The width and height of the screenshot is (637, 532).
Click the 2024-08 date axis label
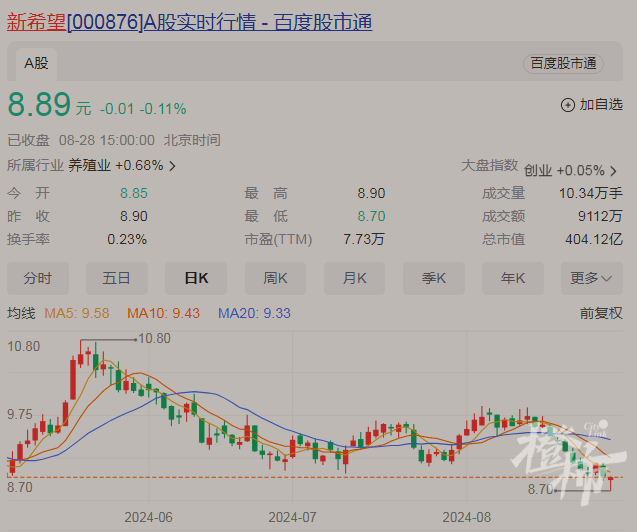click(x=466, y=518)
